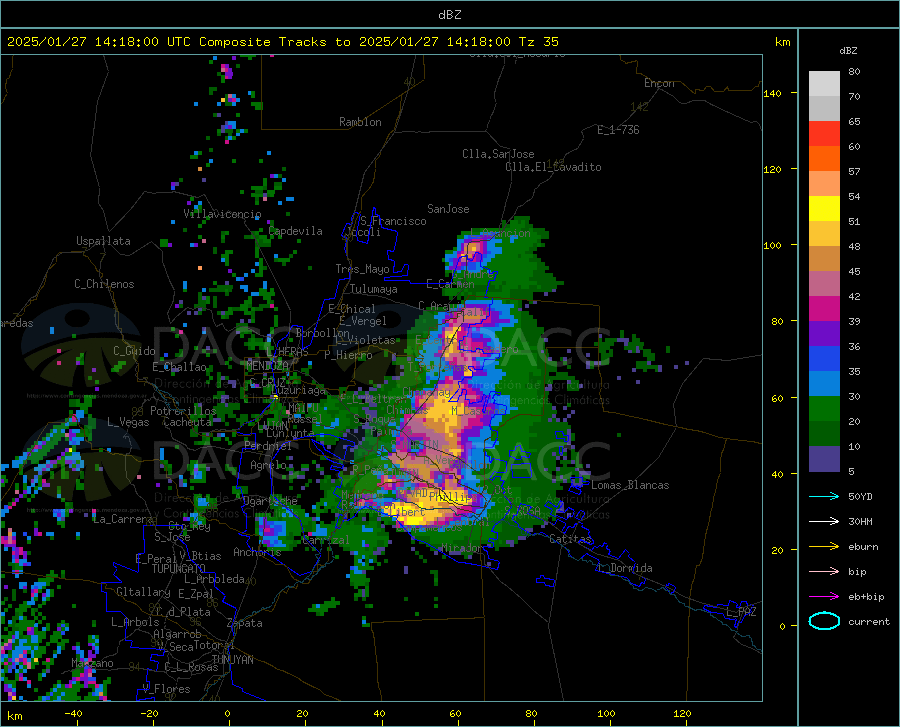The height and width of the screenshot is (727, 900).
Task: Click the small storm cell near Ugarteche
Action: 273,529
